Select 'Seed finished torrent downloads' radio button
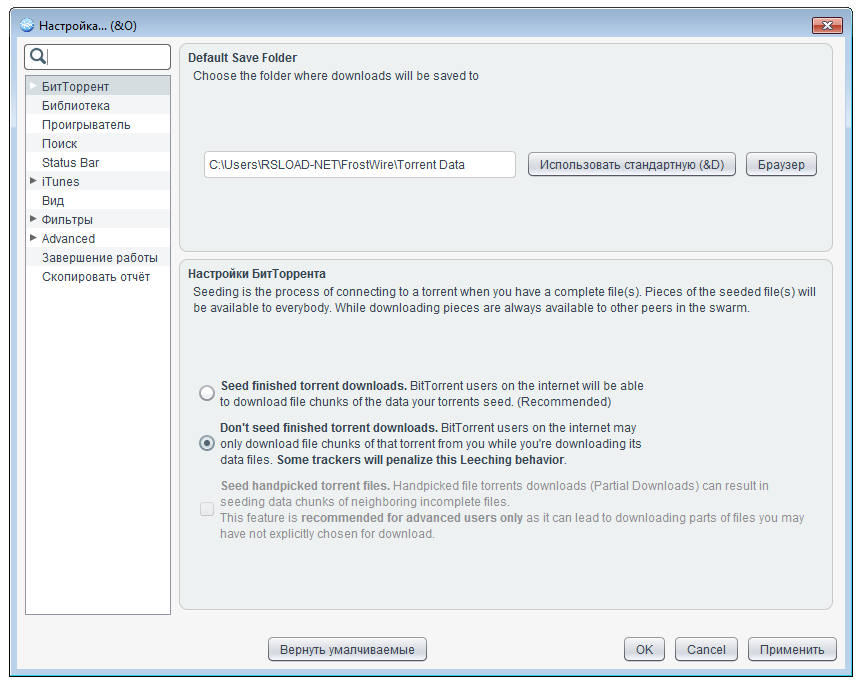The height and width of the screenshot is (685, 864). coord(207,393)
